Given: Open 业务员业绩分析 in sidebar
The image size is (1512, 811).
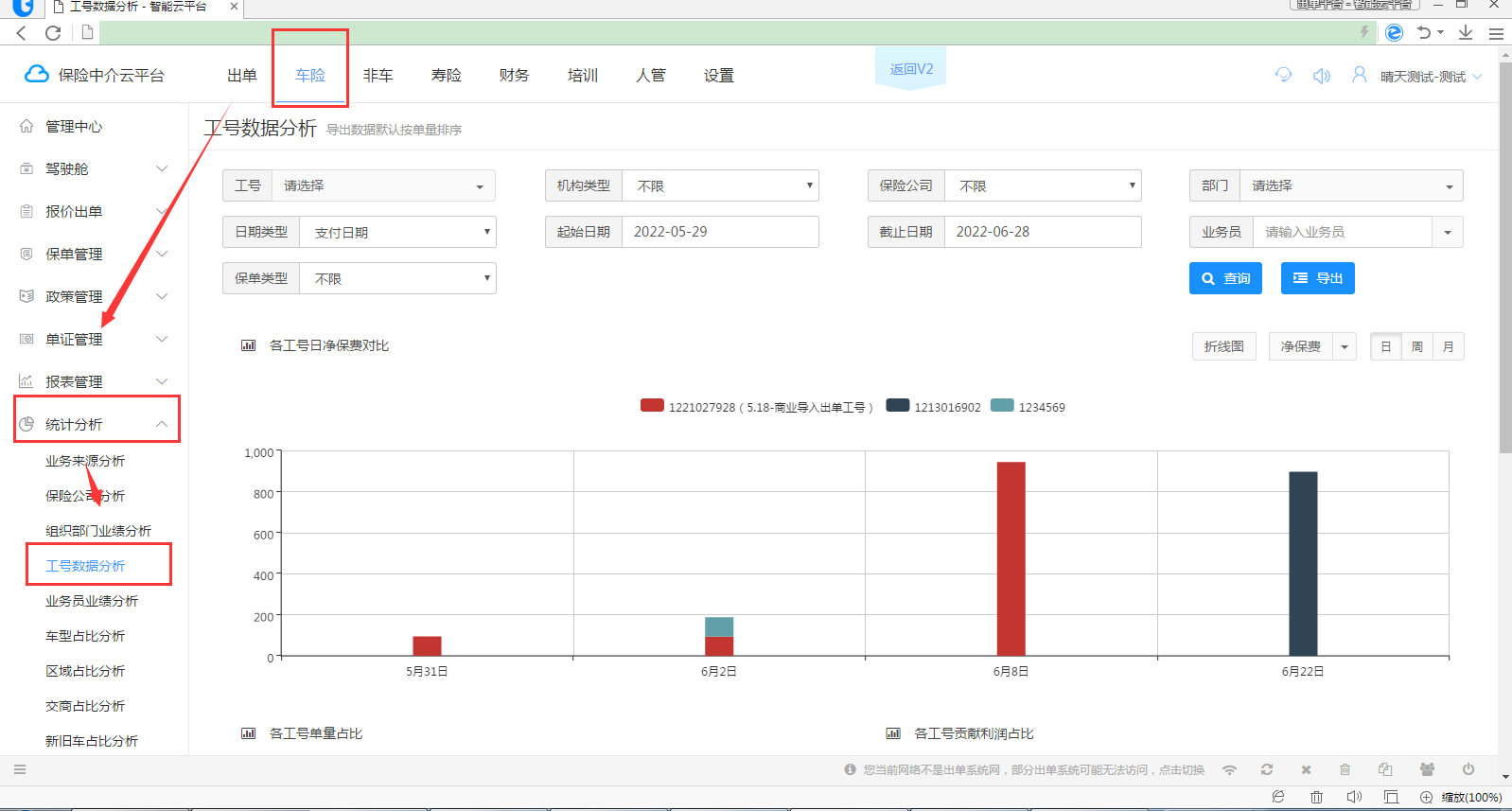Looking at the screenshot, I should [x=92, y=601].
